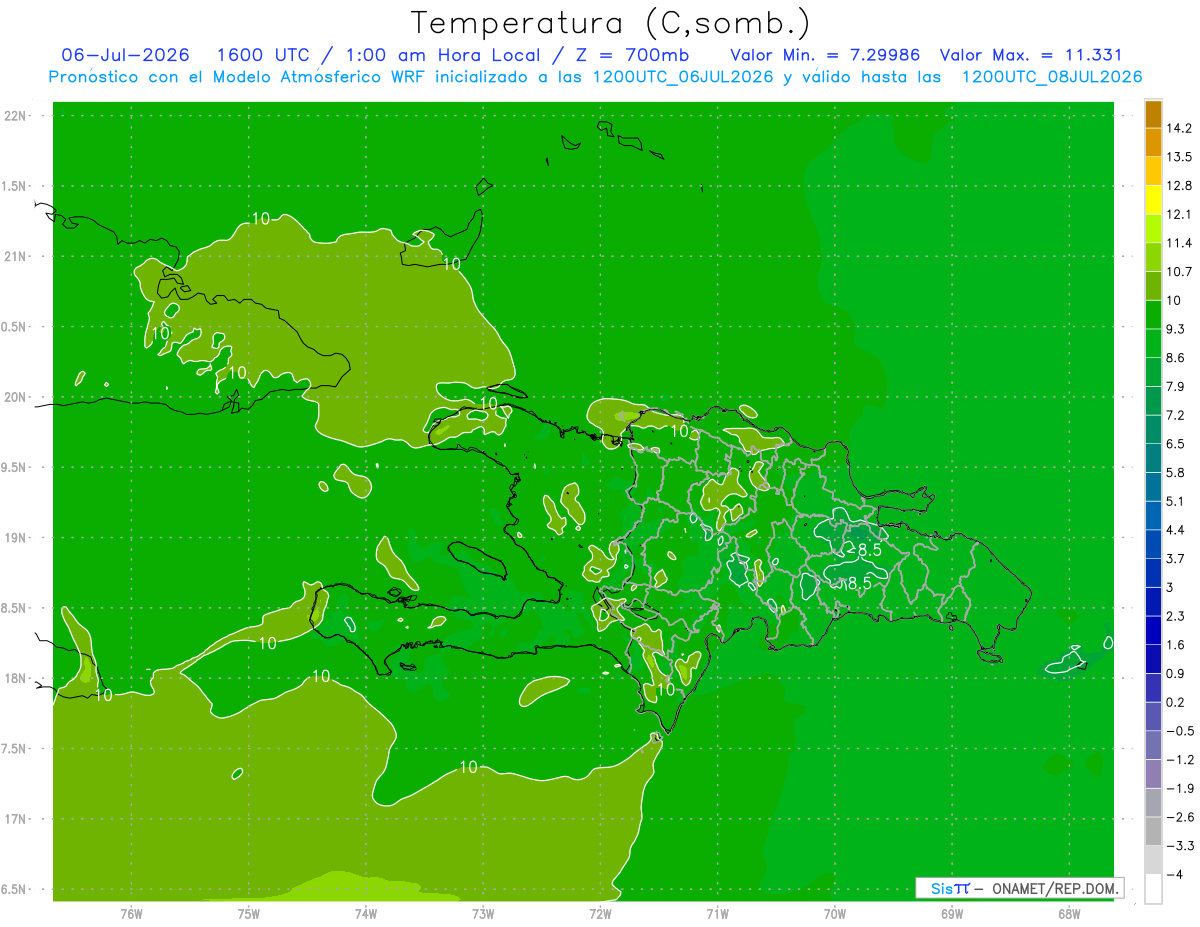Click the colorbar label '-3.3'
Image resolution: width=1200 pixels, height=927 pixels.
coord(1180,845)
